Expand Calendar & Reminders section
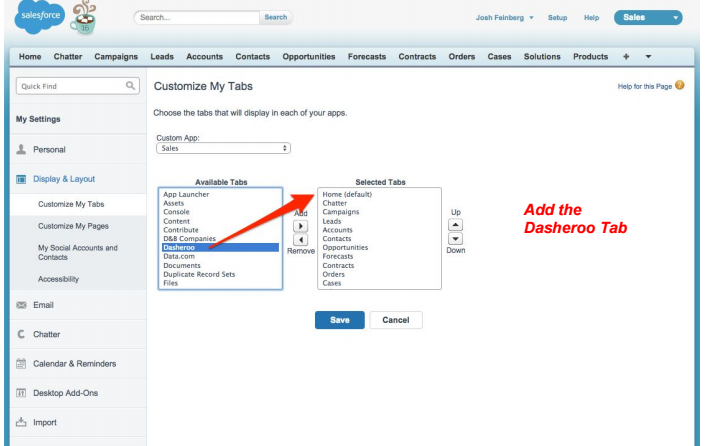The height and width of the screenshot is (446, 705). point(75,364)
